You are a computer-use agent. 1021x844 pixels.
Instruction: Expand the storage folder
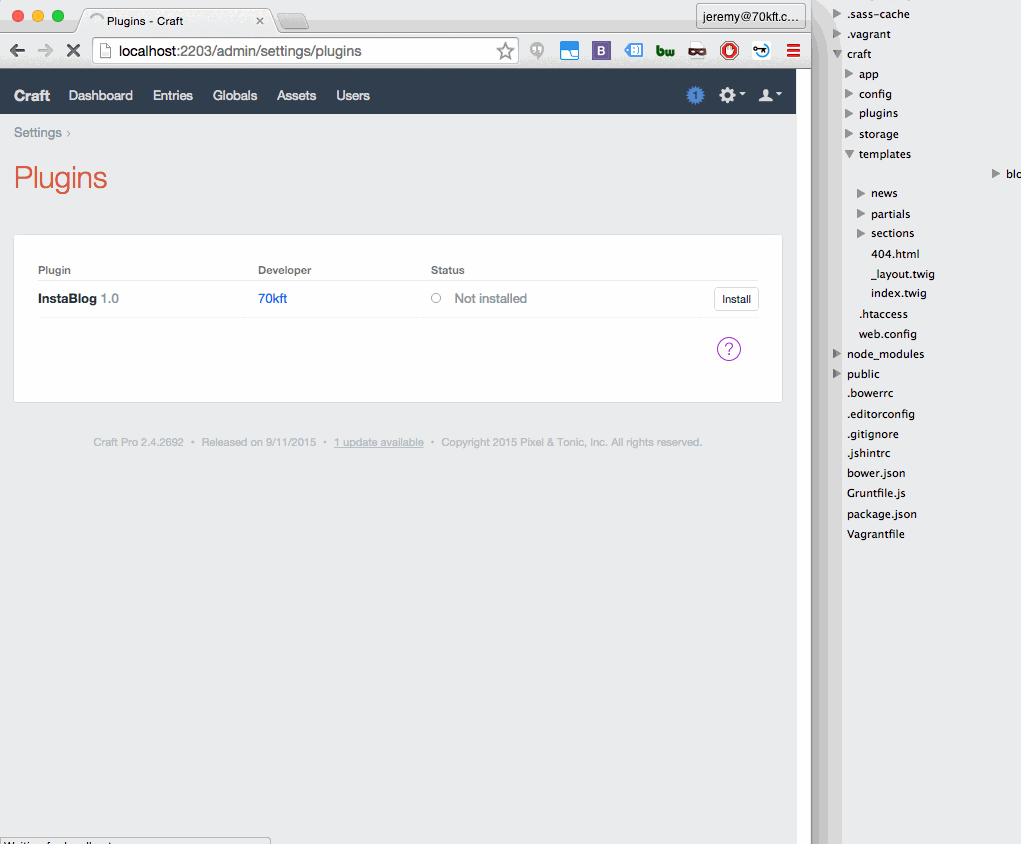(849, 134)
